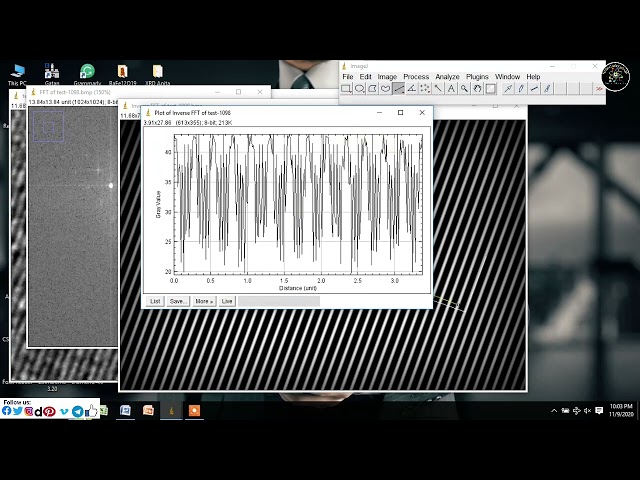Select the Pencil tool in ImageJ toolbar
Screen dimensions: 640x480
click(x=521, y=89)
